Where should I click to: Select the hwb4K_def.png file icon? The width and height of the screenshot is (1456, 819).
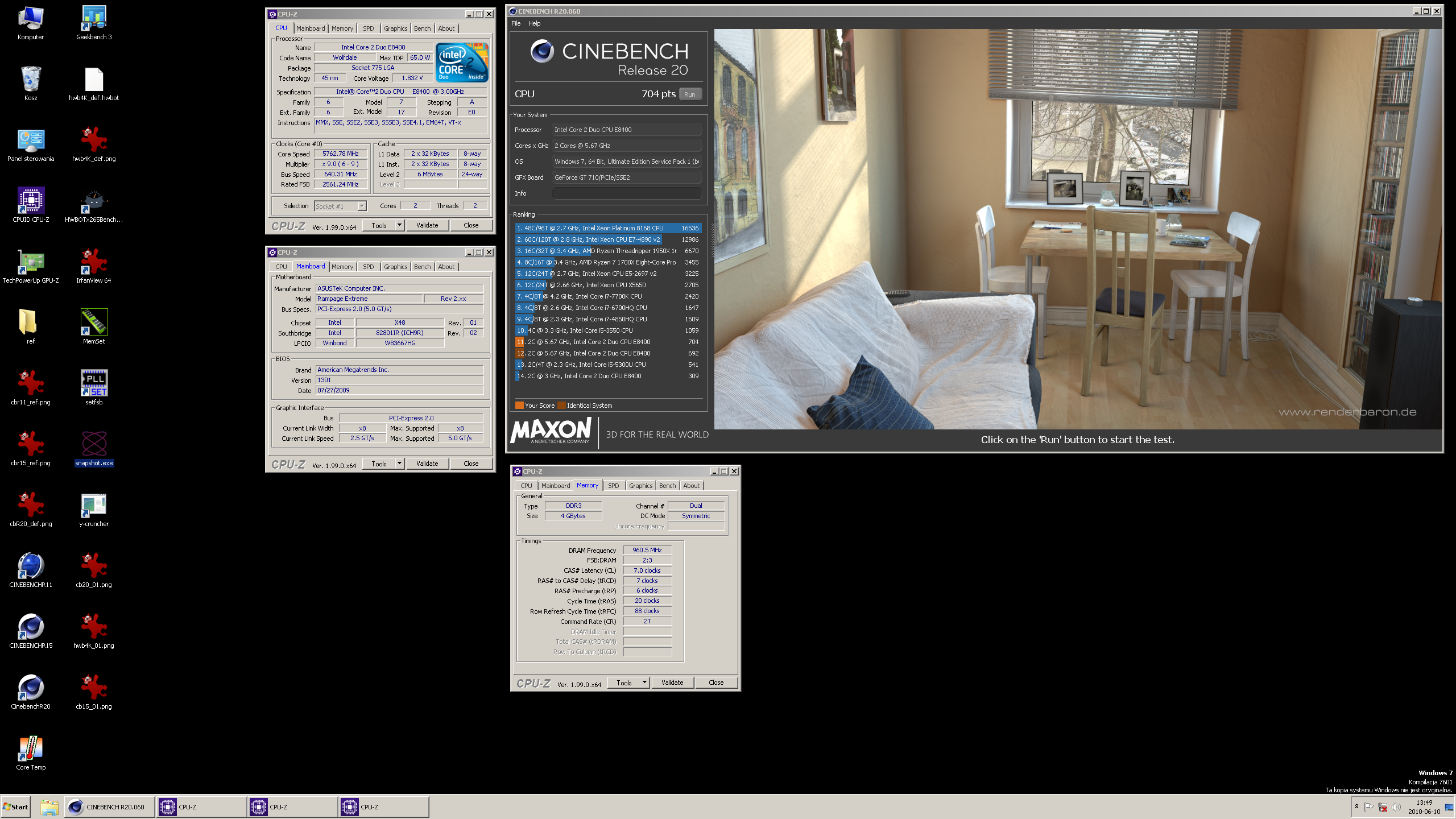coord(94,144)
